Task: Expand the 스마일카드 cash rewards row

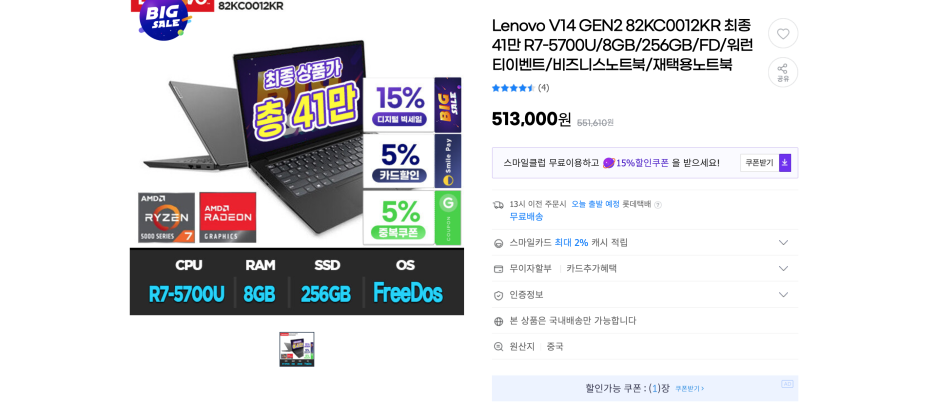Action: click(645, 243)
